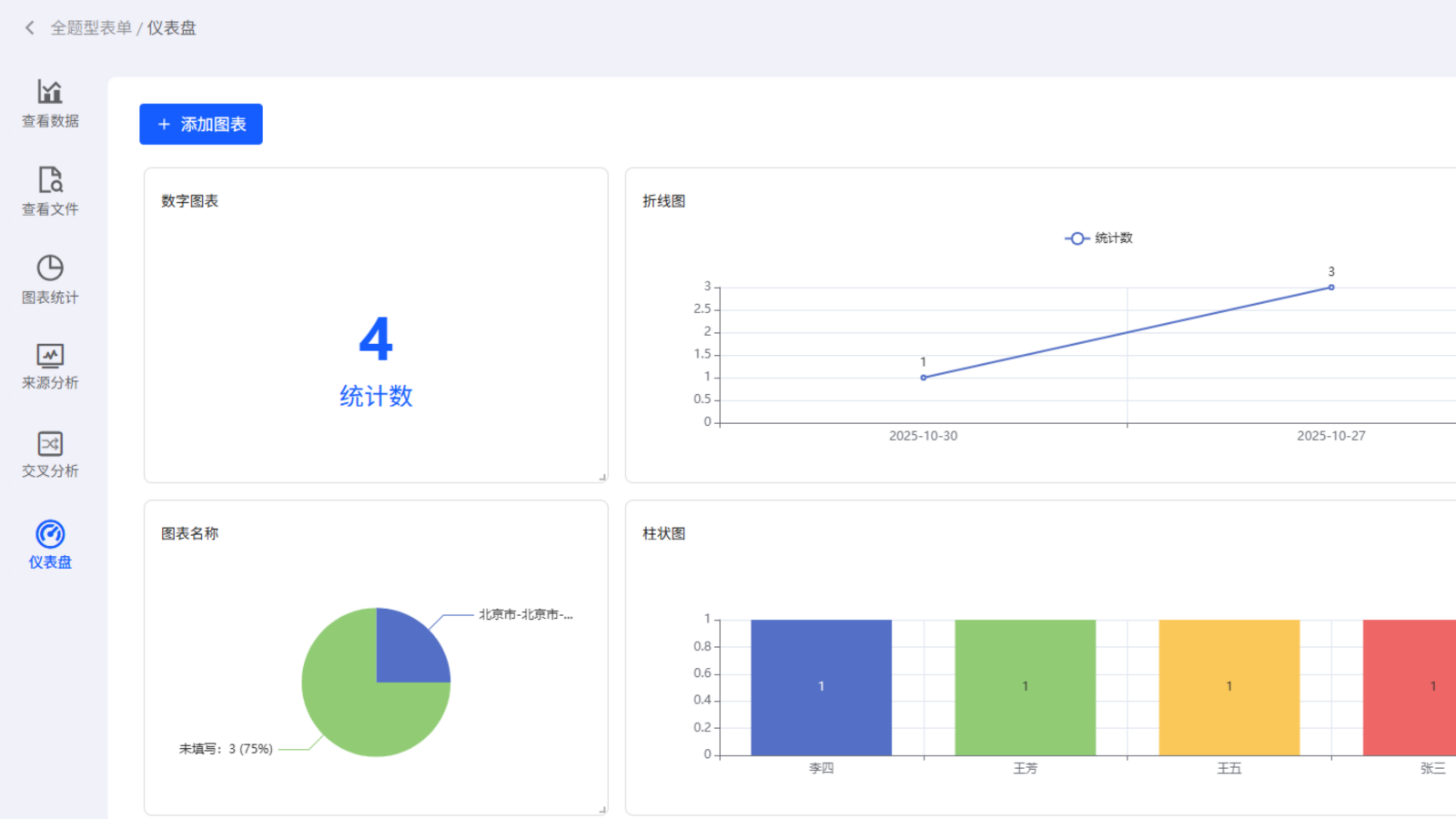This screenshot has width=1456, height=819.
Task: Open the 查看文件 panel from the sidebar
Action: (x=50, y=179)
